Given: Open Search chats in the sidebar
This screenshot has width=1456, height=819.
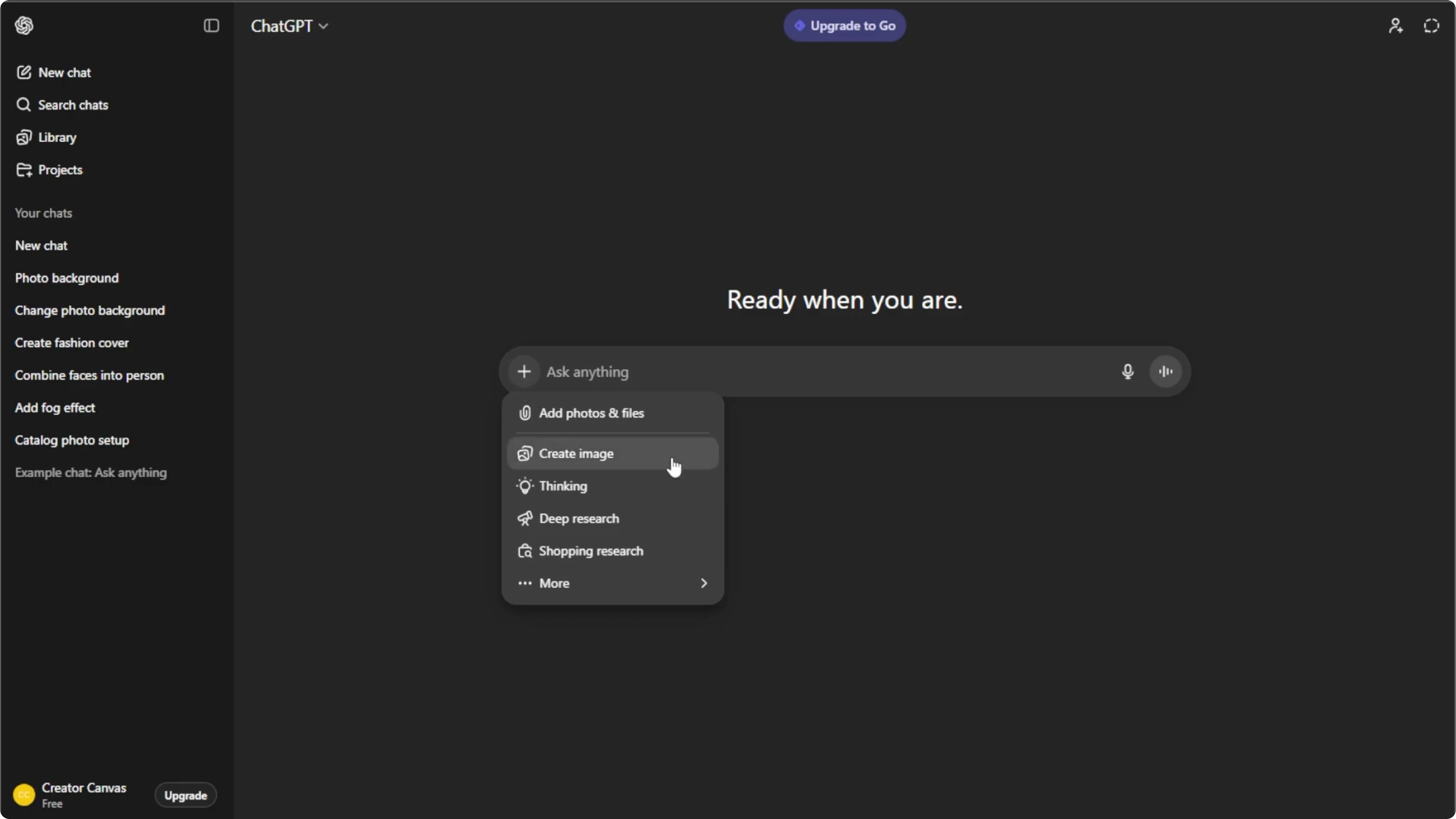Looking at the screenshot, I should [x=62, y=104].
